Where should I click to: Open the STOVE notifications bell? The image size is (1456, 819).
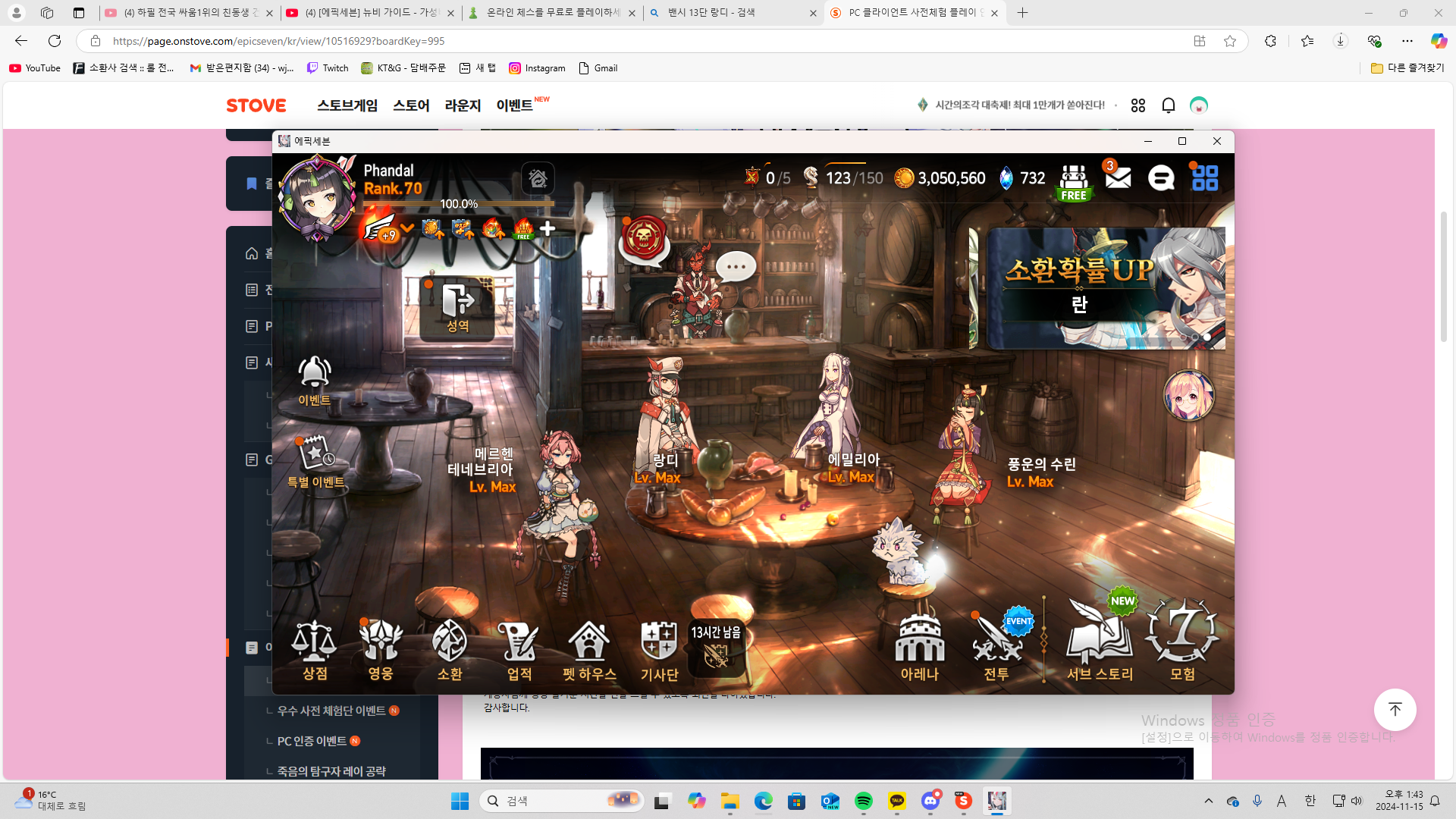pos(1168,105)
